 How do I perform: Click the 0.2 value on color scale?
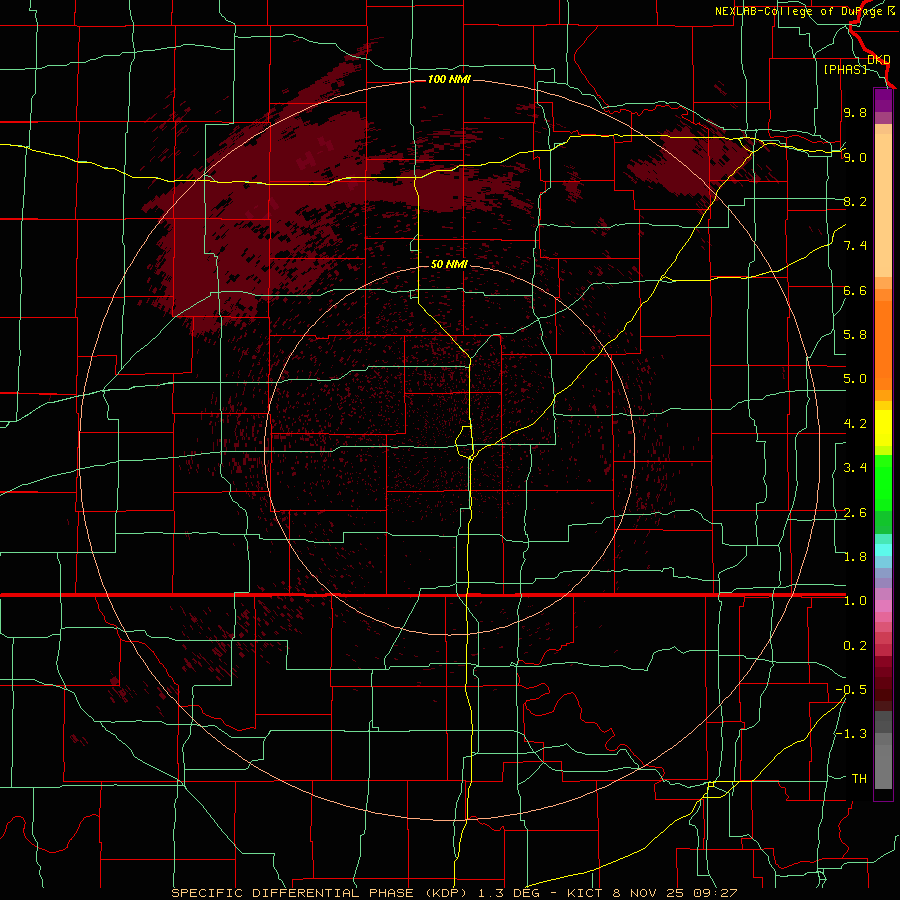(x=855, y=646)
